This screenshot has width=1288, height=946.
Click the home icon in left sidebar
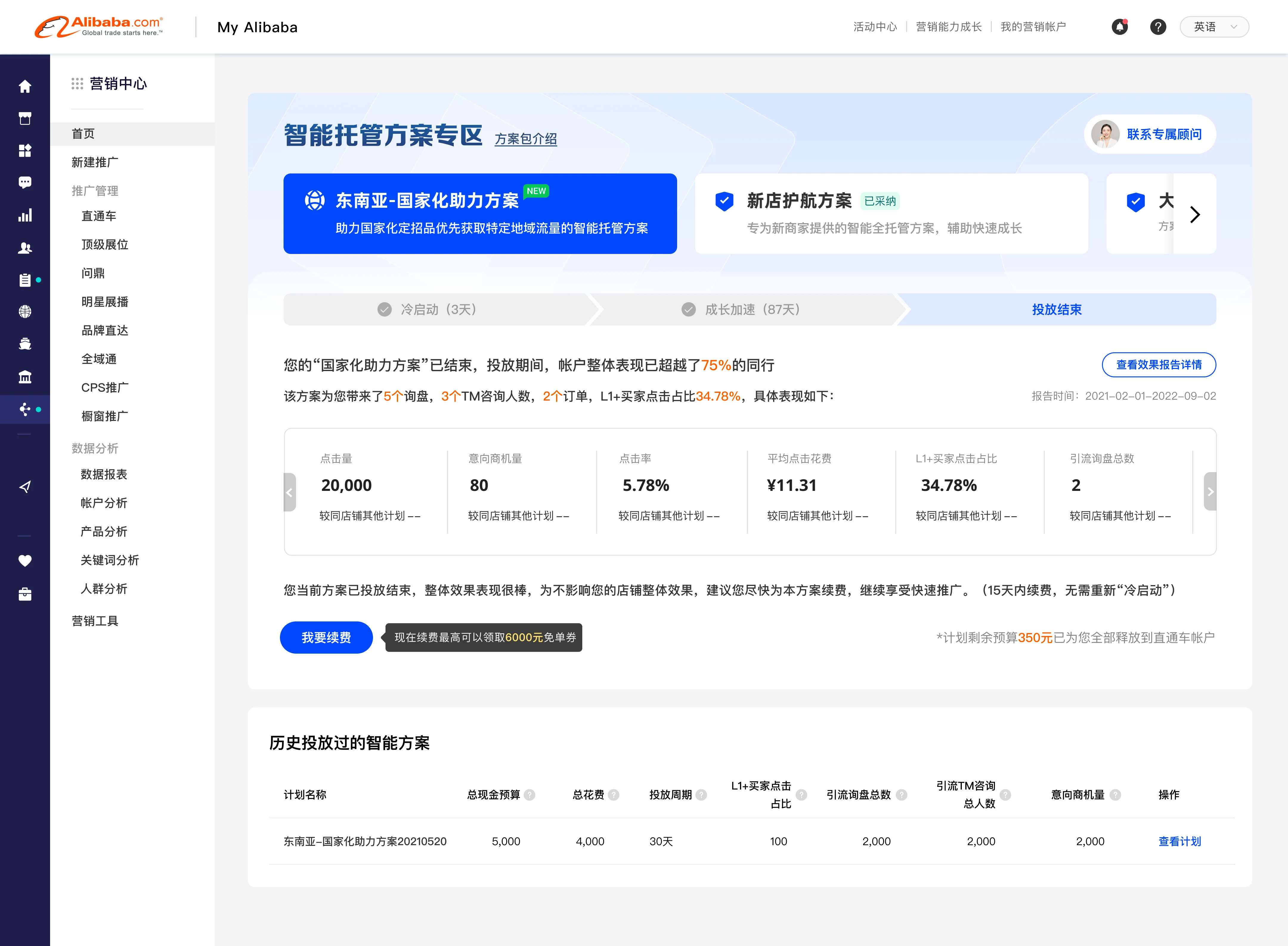tap(25, 86)
